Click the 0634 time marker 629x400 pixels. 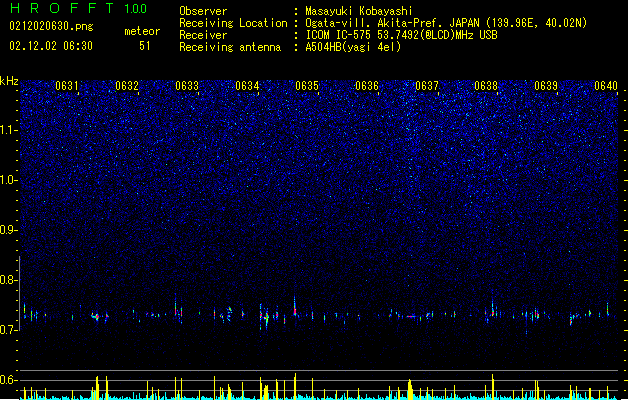(x=247, y=86)
